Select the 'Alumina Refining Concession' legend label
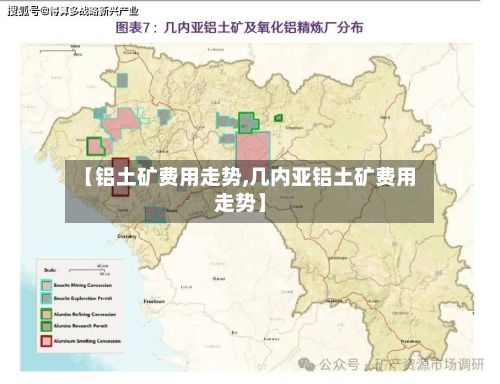Image resolution: width=500 pixels, height=384 pixels. coord(85,314)
